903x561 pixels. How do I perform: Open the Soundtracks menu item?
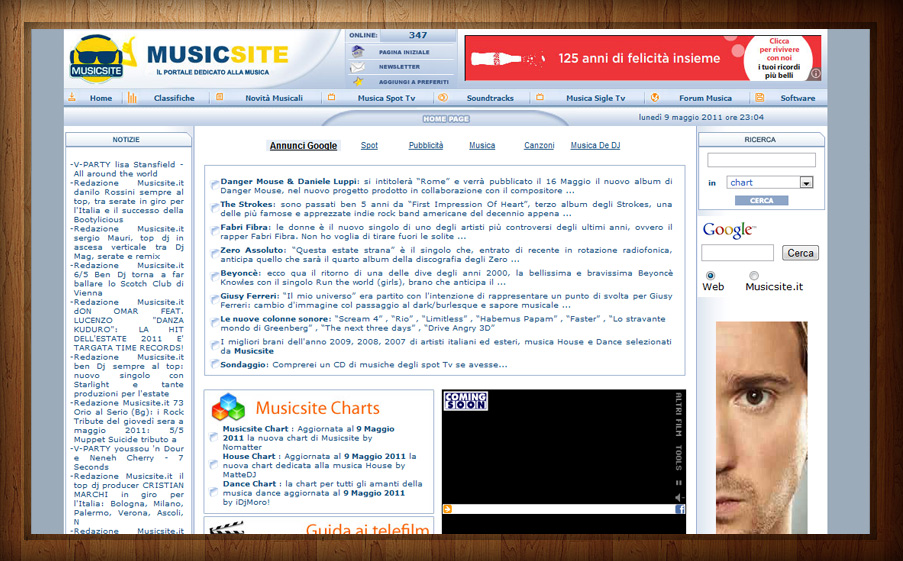tap(490, 98)
